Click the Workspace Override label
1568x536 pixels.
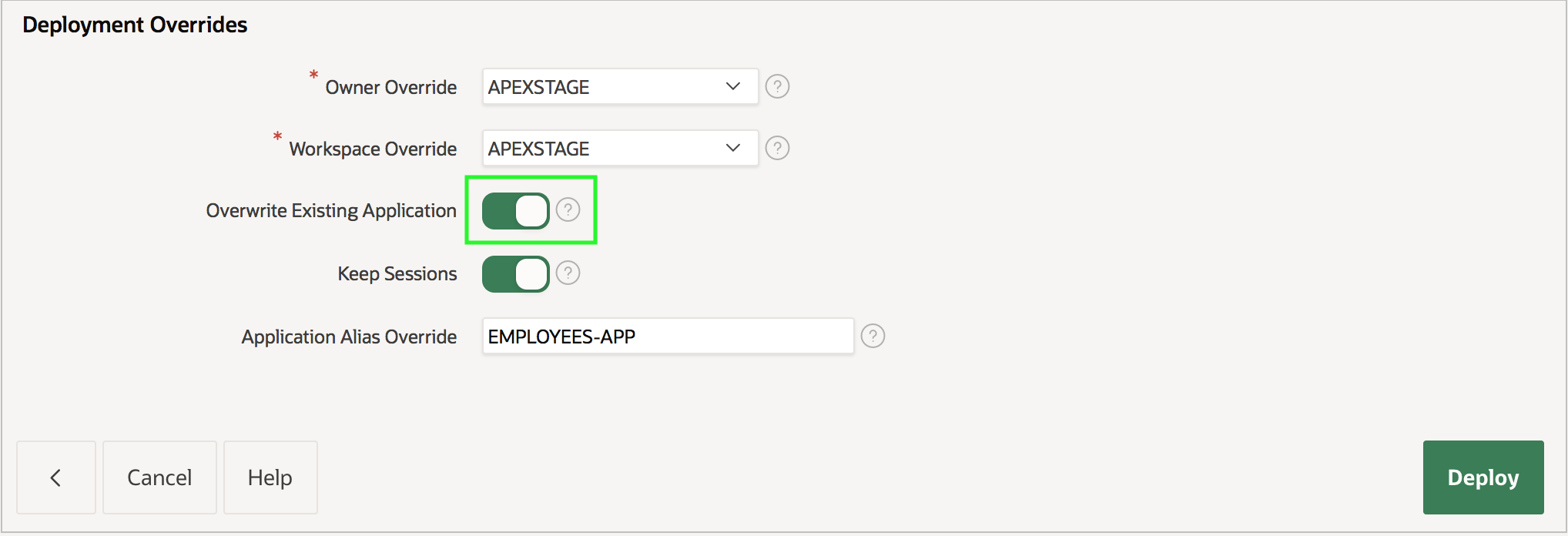coord(373,149)
